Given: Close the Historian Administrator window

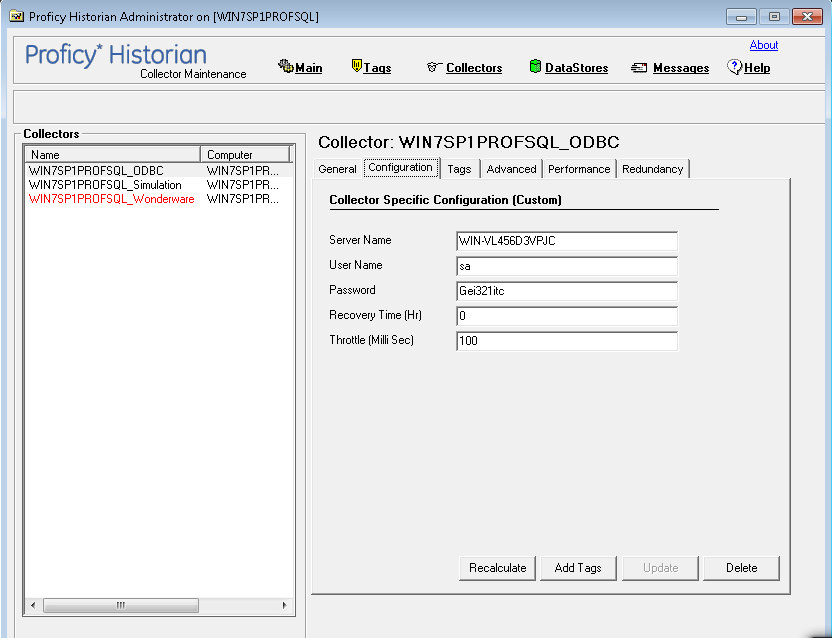Looking at the screenshot, I should click(807, 17).
